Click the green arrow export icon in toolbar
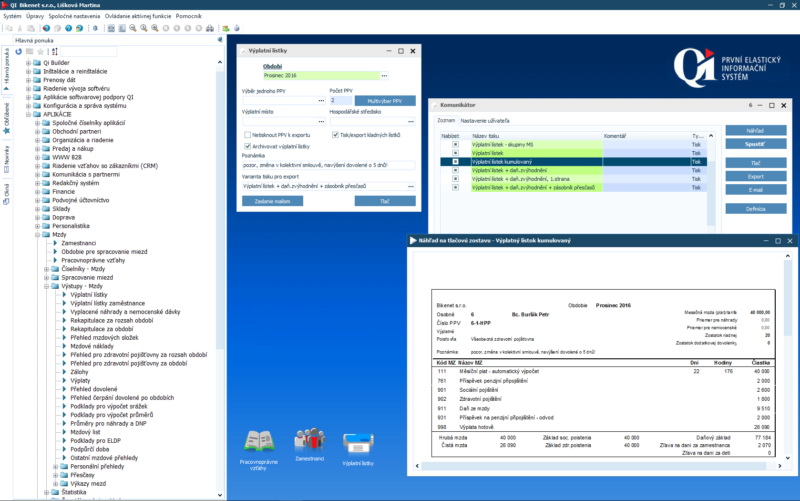 point(226,28)
